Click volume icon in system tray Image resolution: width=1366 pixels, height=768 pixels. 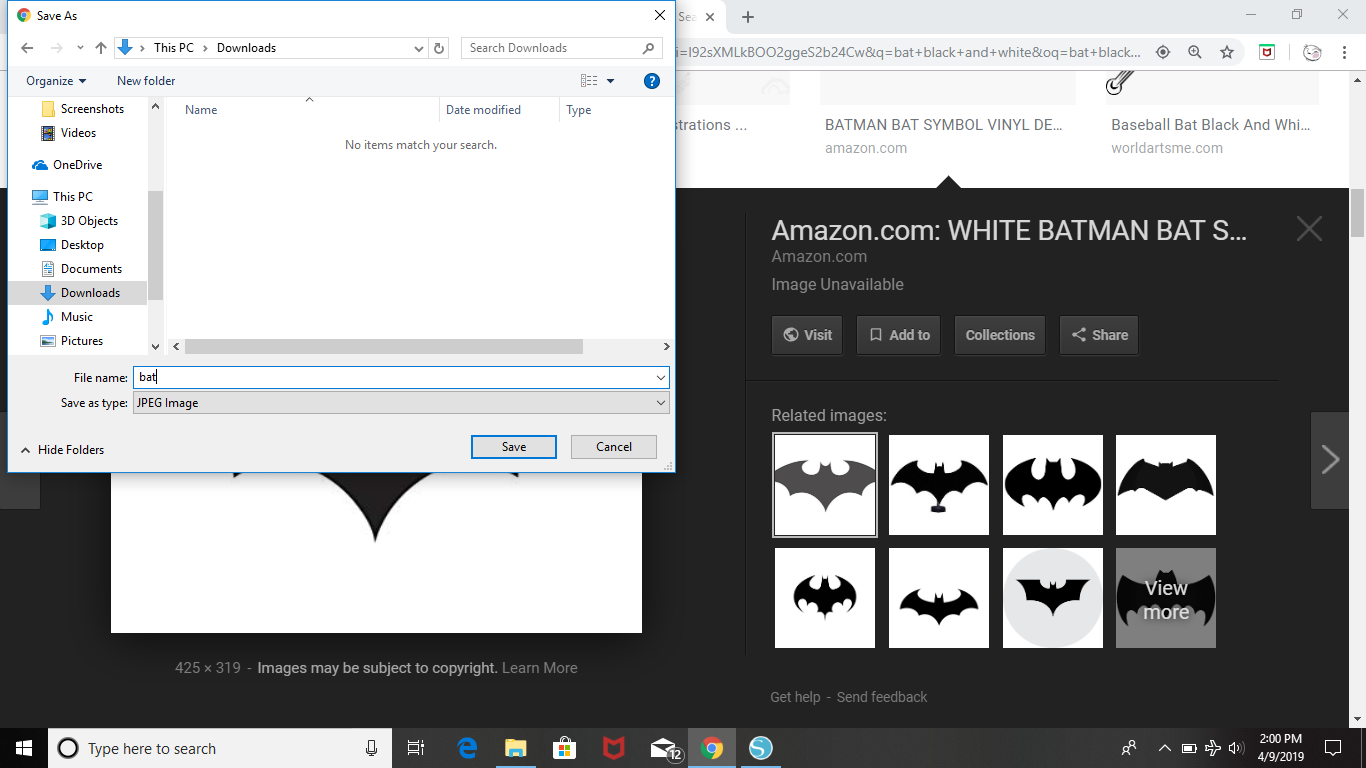tap(1236, 748)
